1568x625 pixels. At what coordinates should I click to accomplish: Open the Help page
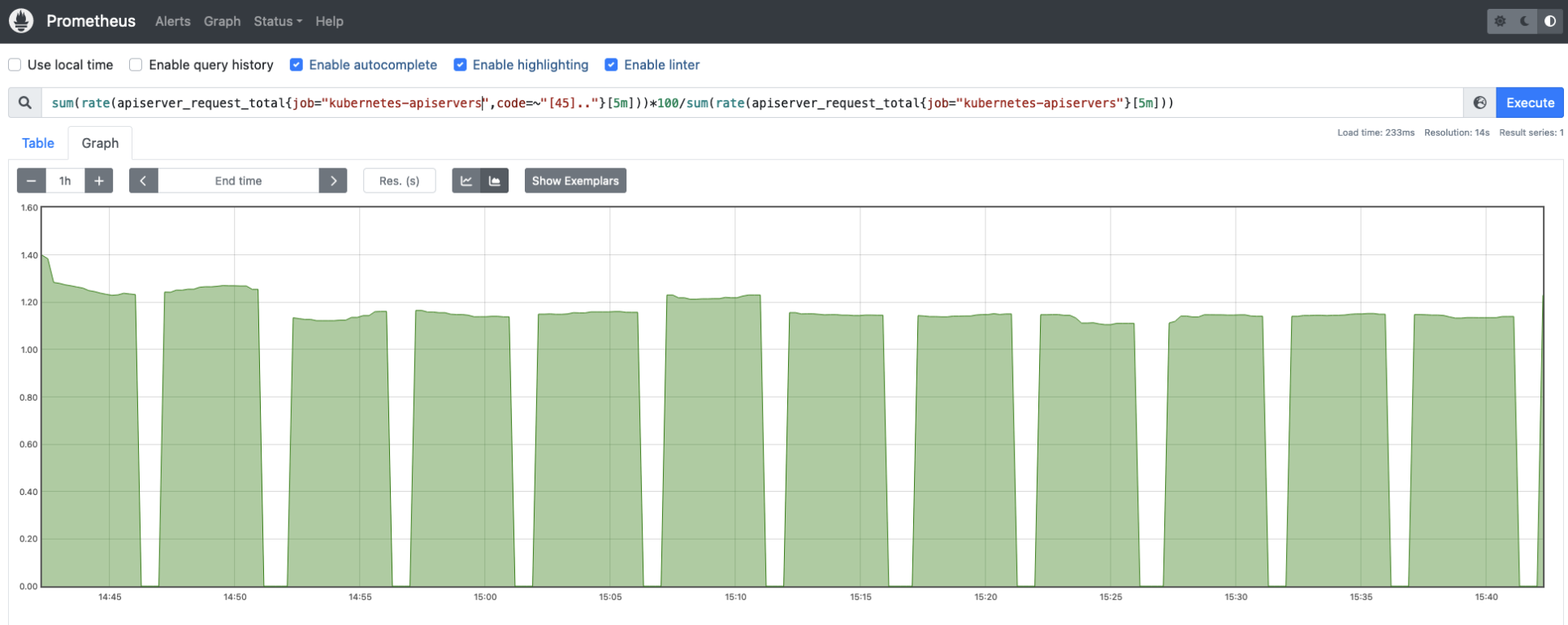[x=329, y=21]
